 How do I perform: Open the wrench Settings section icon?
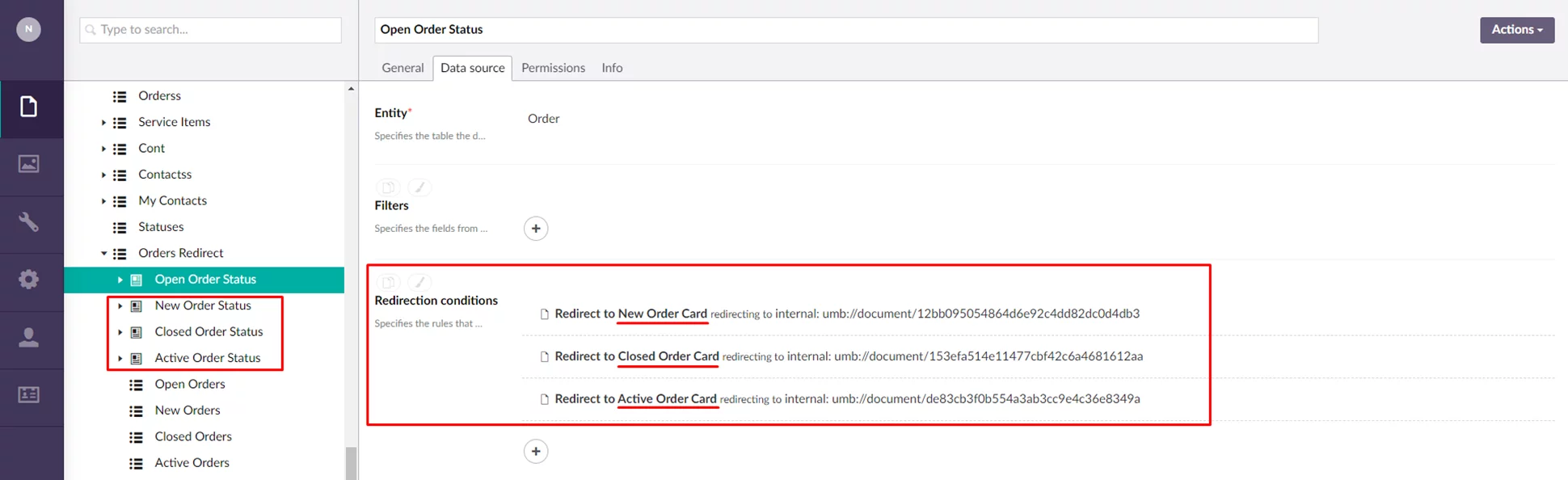(29, 222)
